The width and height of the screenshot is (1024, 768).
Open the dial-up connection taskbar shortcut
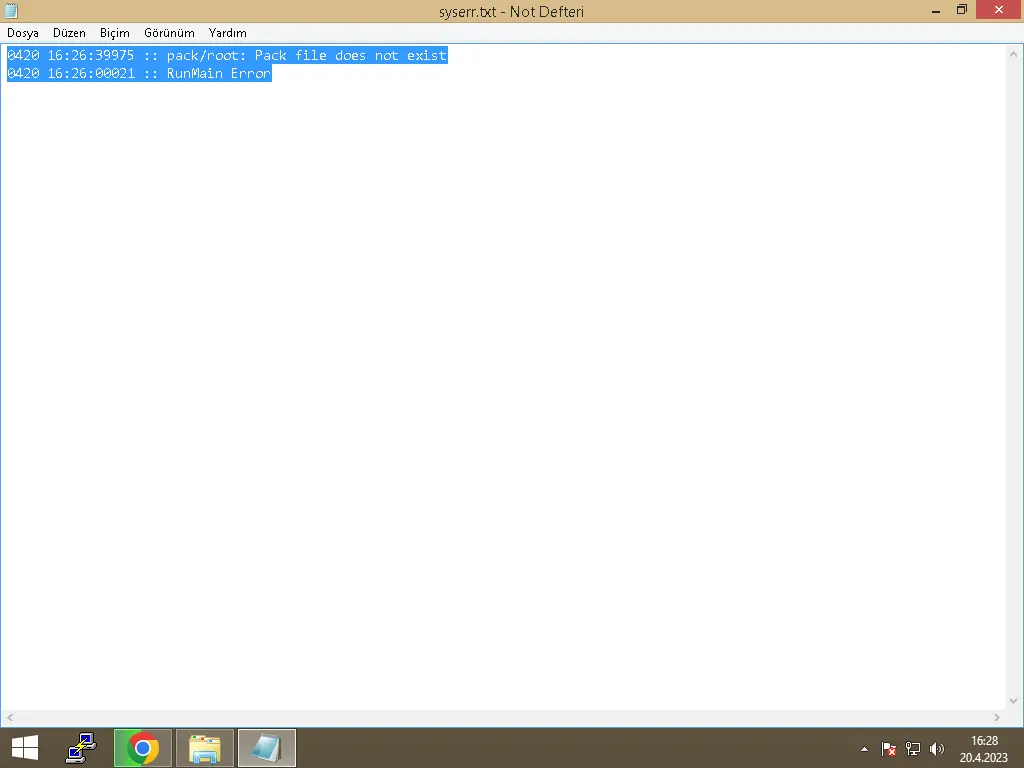81,747
